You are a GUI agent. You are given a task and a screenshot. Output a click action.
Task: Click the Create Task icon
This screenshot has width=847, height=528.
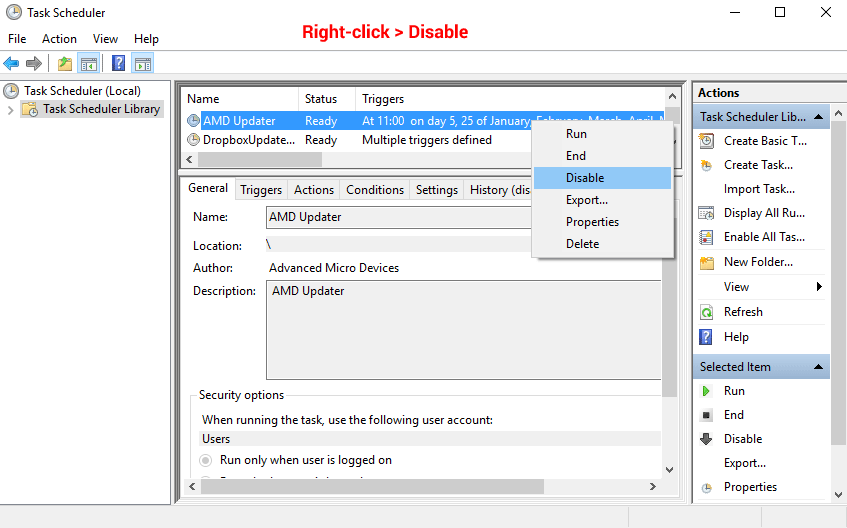tap(706, 165)
